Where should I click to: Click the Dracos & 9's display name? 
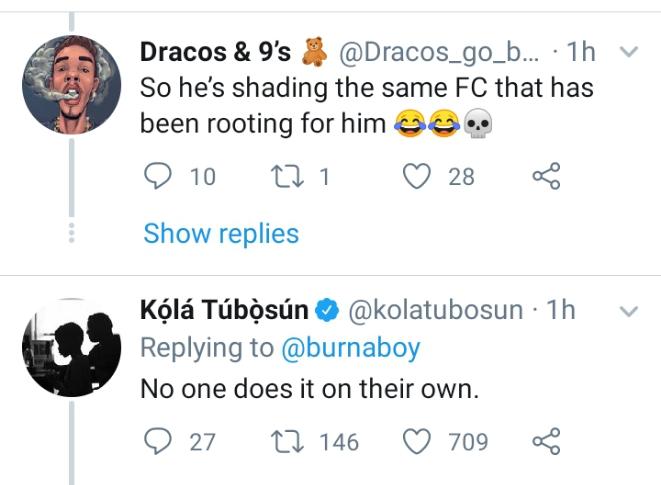212,51
